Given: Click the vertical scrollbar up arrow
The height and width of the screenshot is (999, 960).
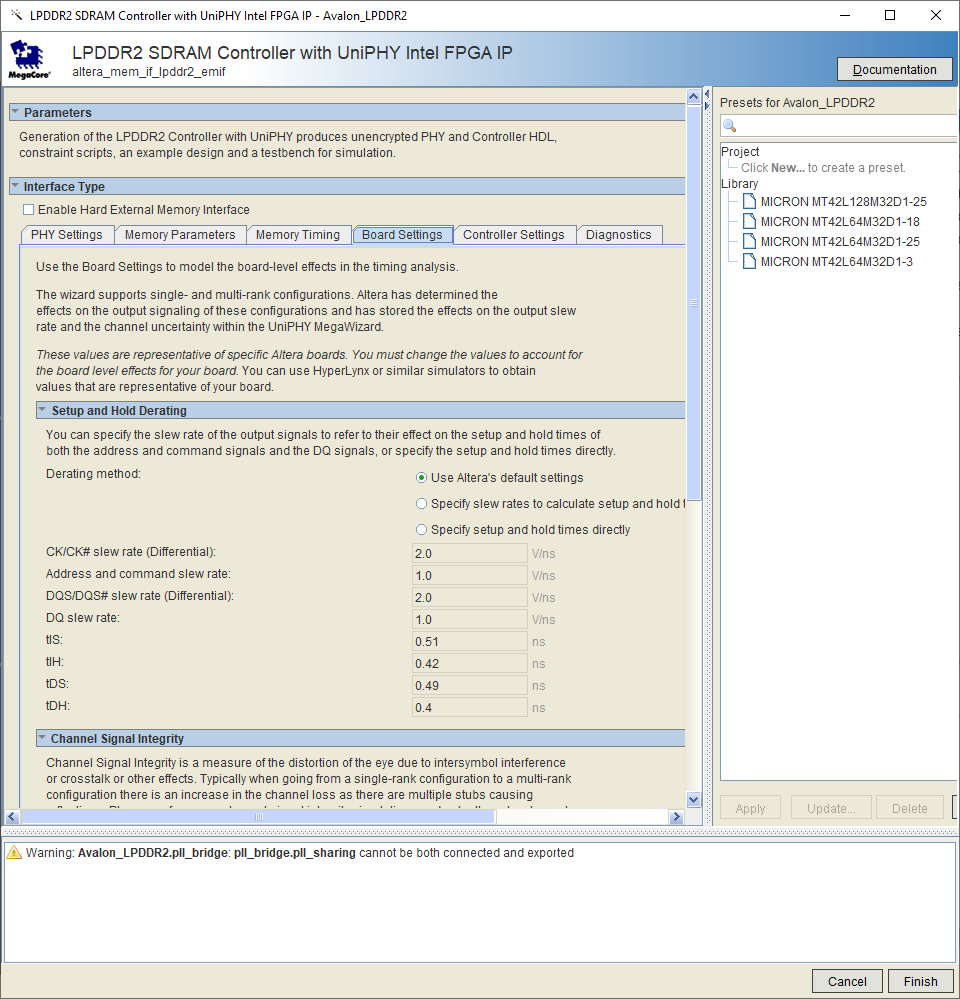Looking at the screenshot, I should coord(694,97).
